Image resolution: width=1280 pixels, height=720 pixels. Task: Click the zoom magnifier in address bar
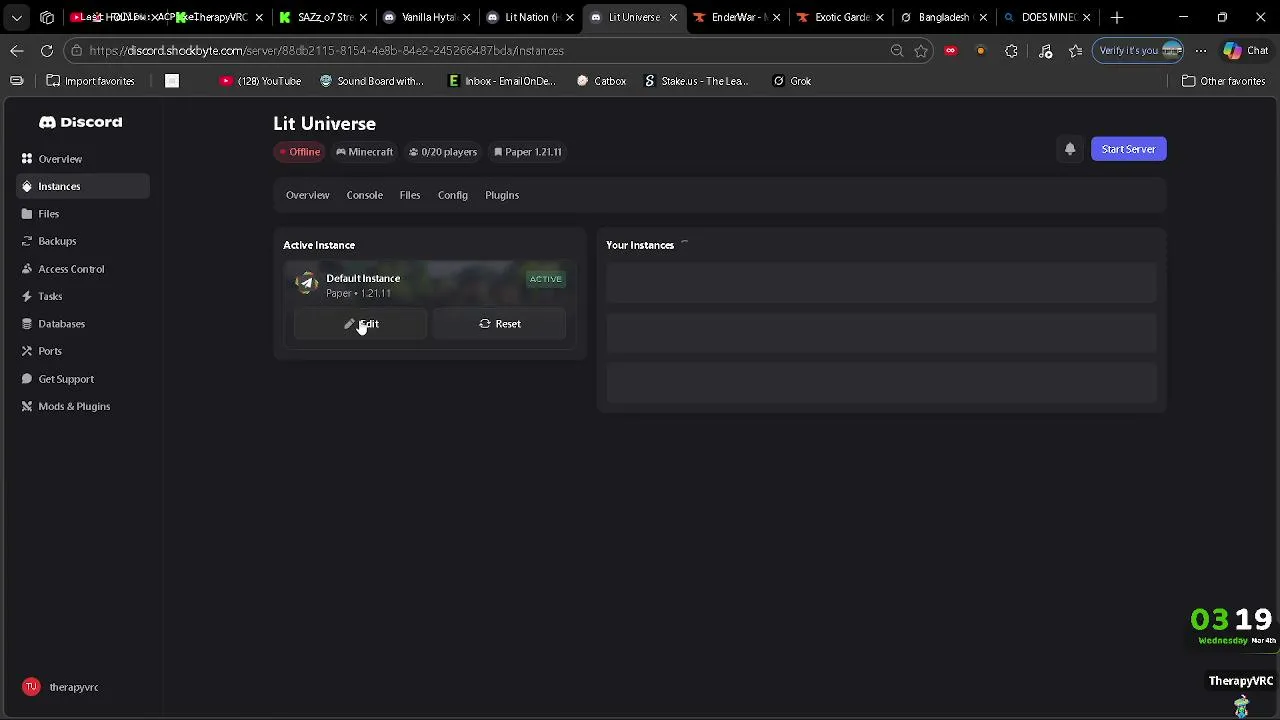(x=897, y=50)
